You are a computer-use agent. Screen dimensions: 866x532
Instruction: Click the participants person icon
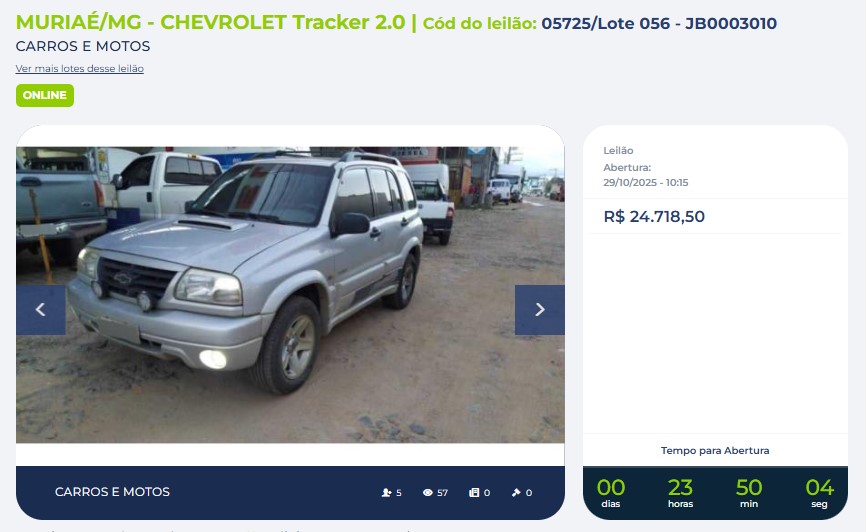point(387,492)
